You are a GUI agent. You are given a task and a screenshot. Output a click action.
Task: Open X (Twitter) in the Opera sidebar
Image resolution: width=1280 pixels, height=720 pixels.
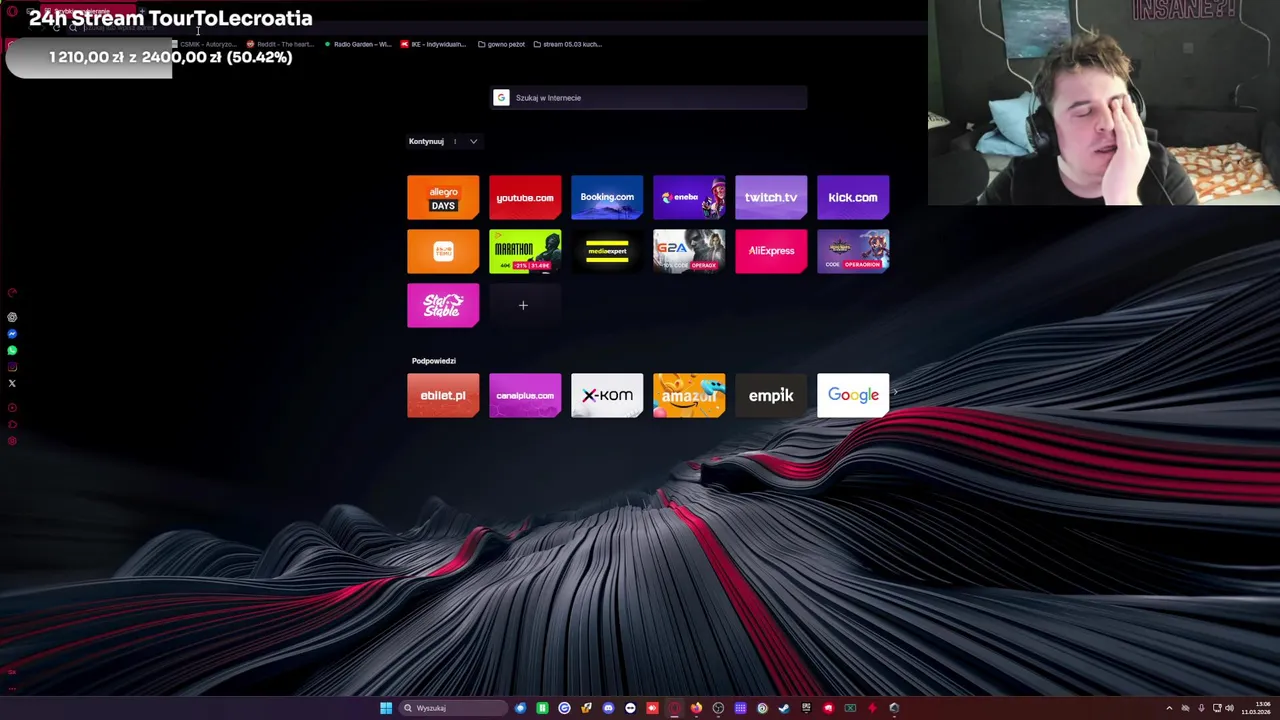pyautogui.click(x=12, y=383)
